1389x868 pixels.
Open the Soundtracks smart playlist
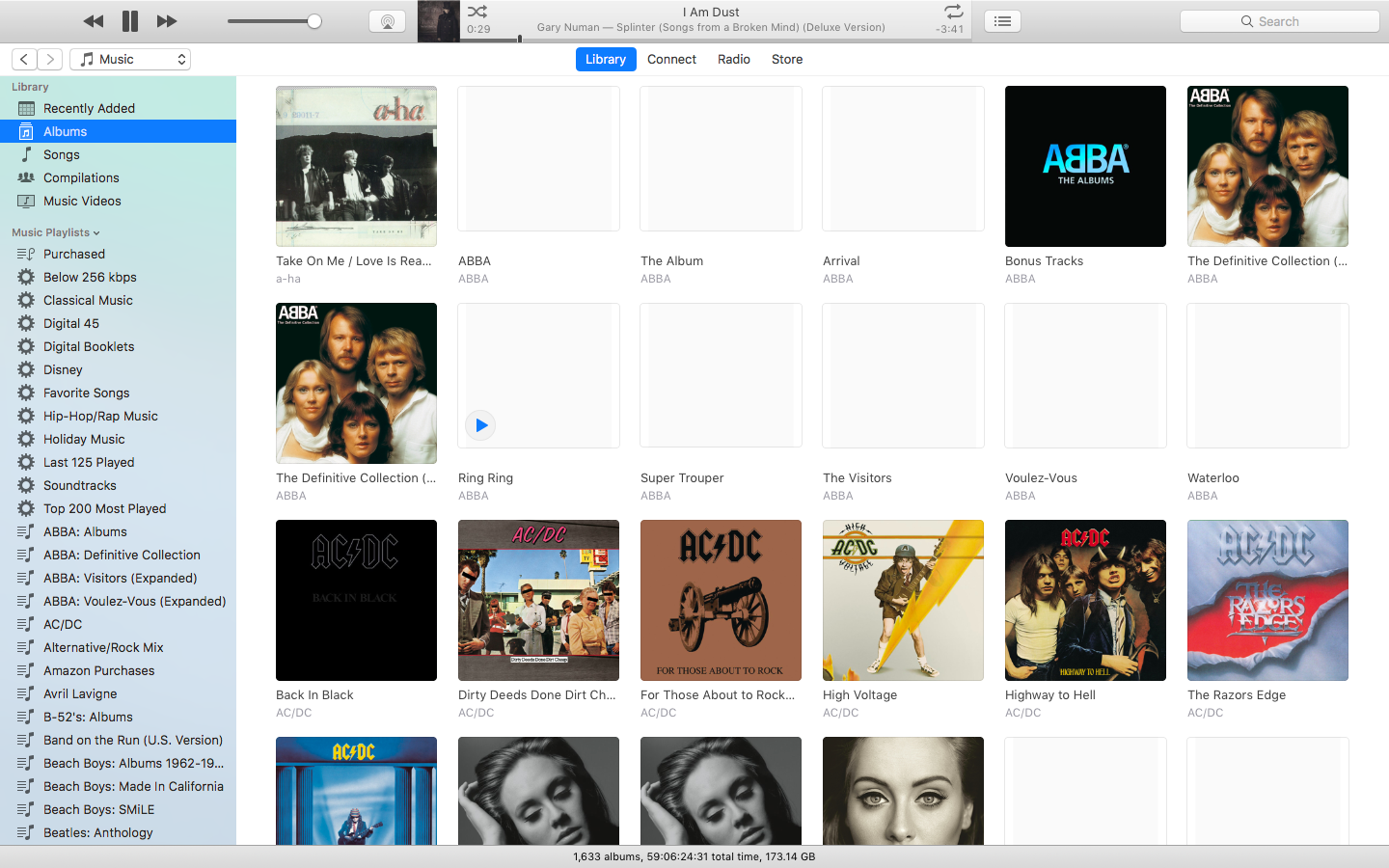pyautogui.click(x=118, y=485)
